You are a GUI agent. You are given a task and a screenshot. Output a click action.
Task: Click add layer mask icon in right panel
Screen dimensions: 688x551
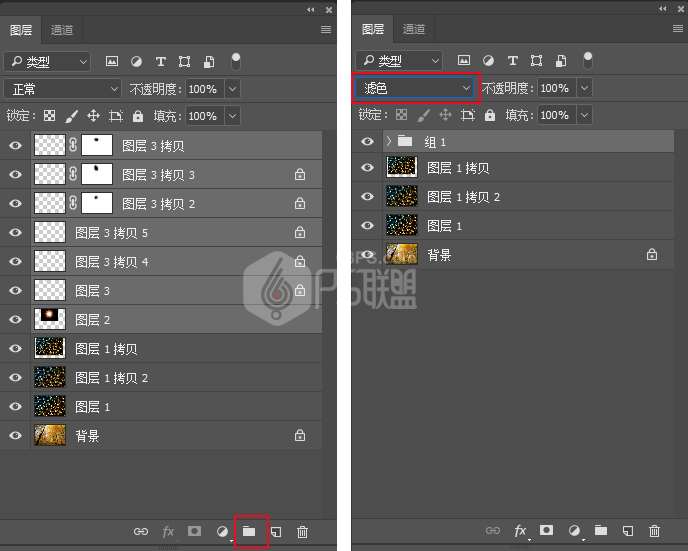[x=546, y=530]
